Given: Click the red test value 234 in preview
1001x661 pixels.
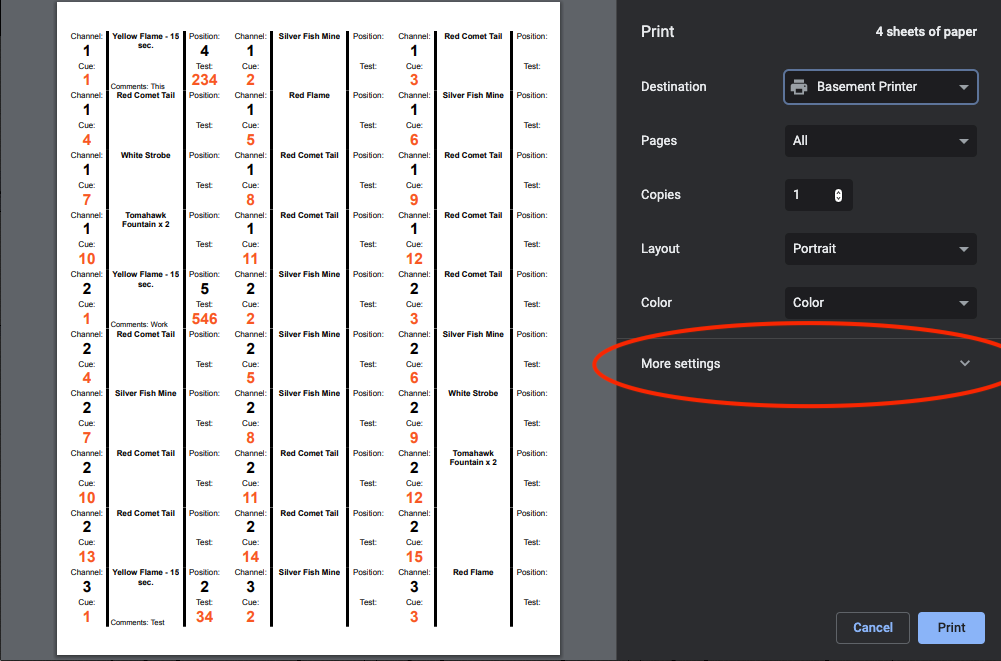Looking at the screenshot, I should [204, 80].
